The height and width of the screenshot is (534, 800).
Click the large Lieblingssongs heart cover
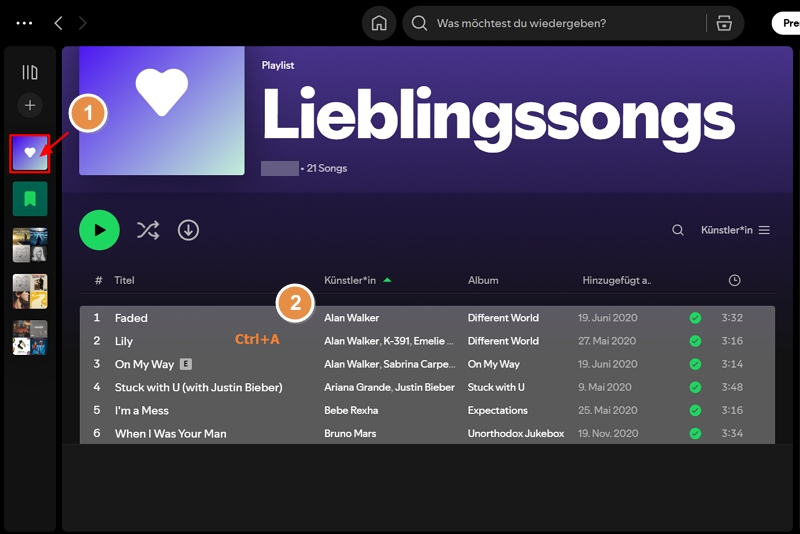click(x=162, y=111)
